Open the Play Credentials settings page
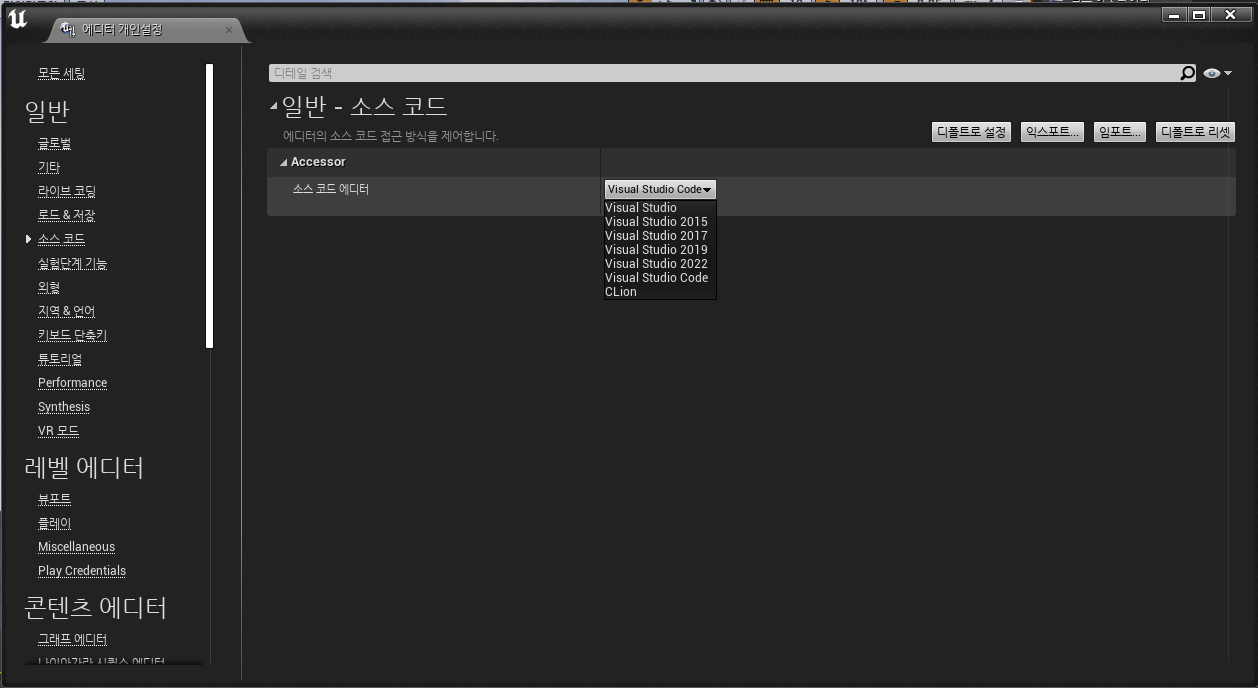1258x688 pixels. tap(82, 571)
